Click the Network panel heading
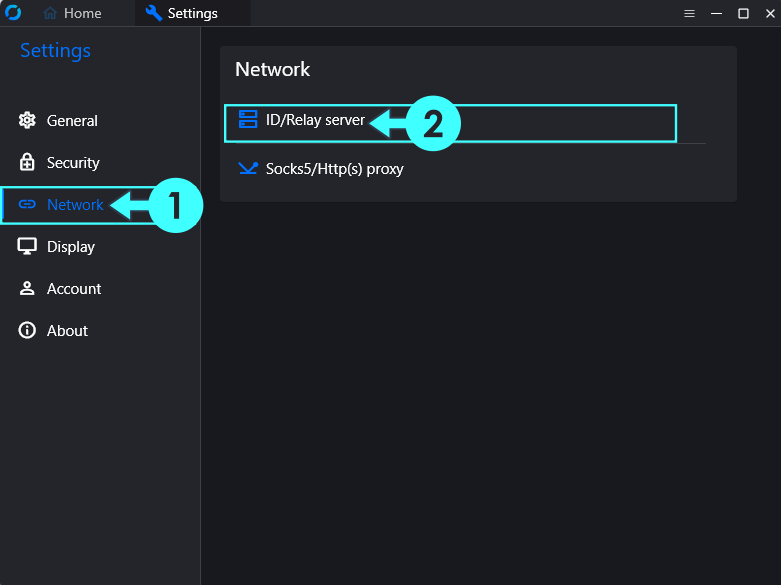This screenshot has height=585, width=781. [x=272, y=69]
